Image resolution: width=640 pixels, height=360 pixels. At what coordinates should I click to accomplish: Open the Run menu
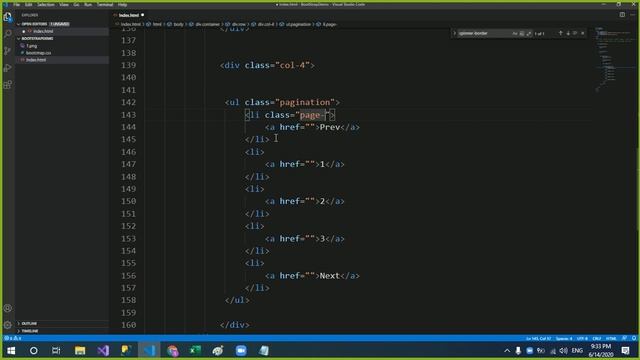point(88,4)
